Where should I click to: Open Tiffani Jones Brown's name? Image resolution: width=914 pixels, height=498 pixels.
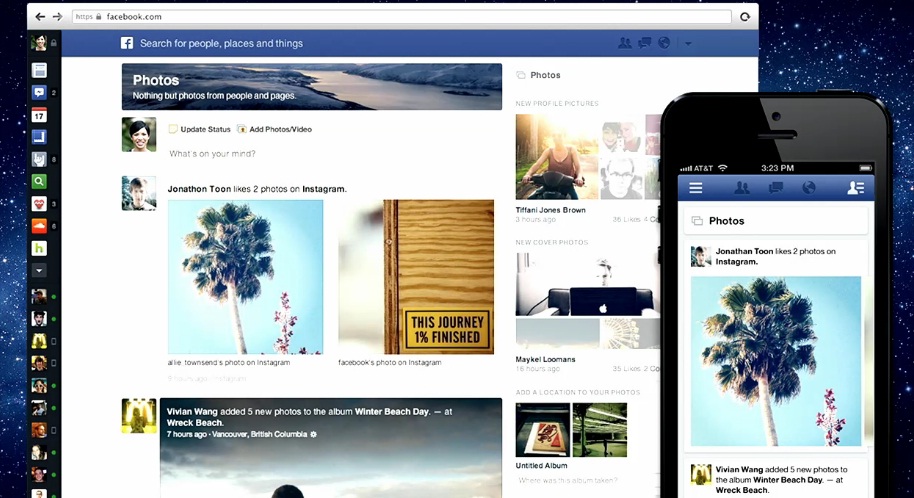pyautogui.click(x=550, y=211)
